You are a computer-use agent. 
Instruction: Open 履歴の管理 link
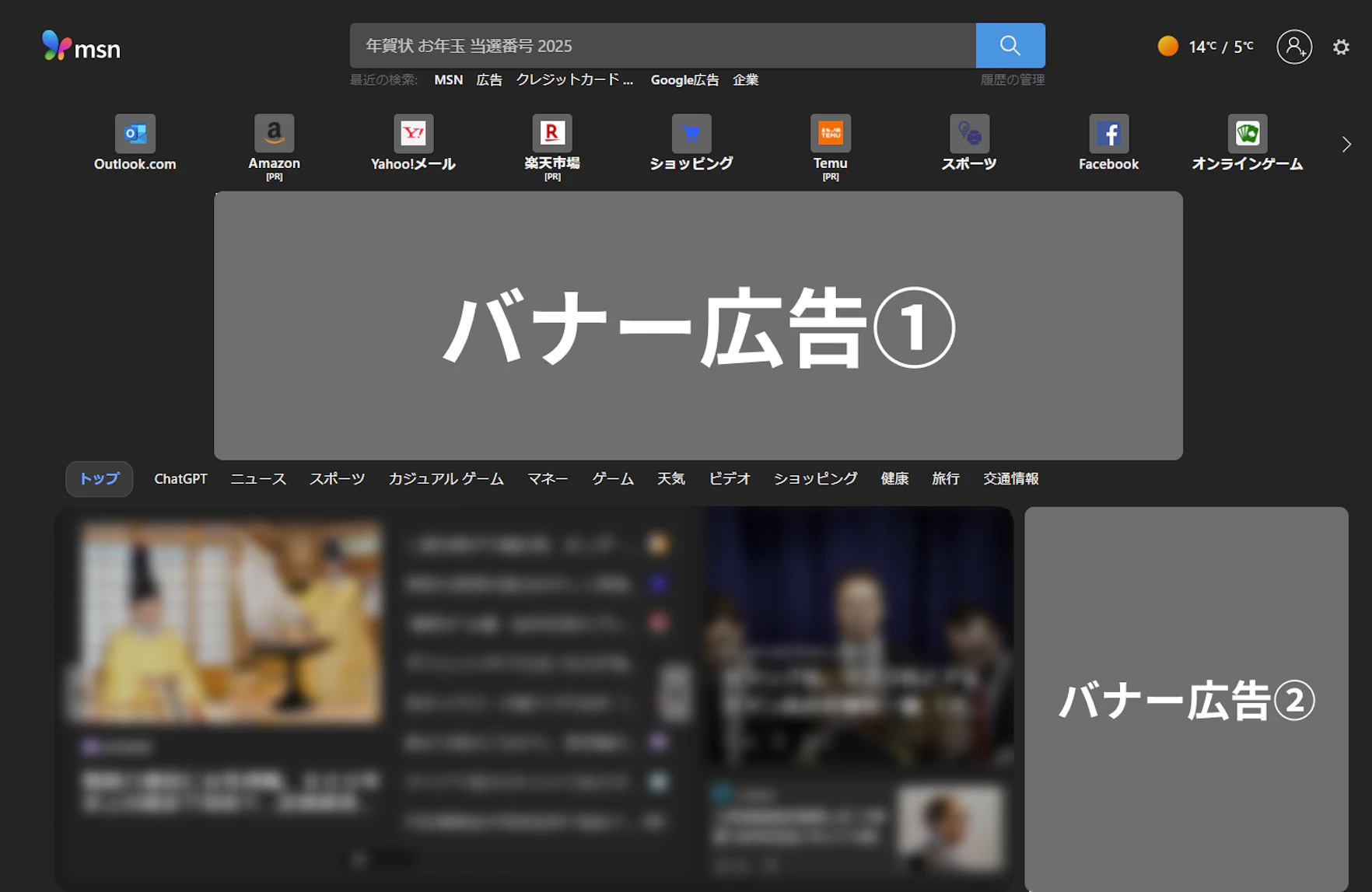(x=1012, y=80)
